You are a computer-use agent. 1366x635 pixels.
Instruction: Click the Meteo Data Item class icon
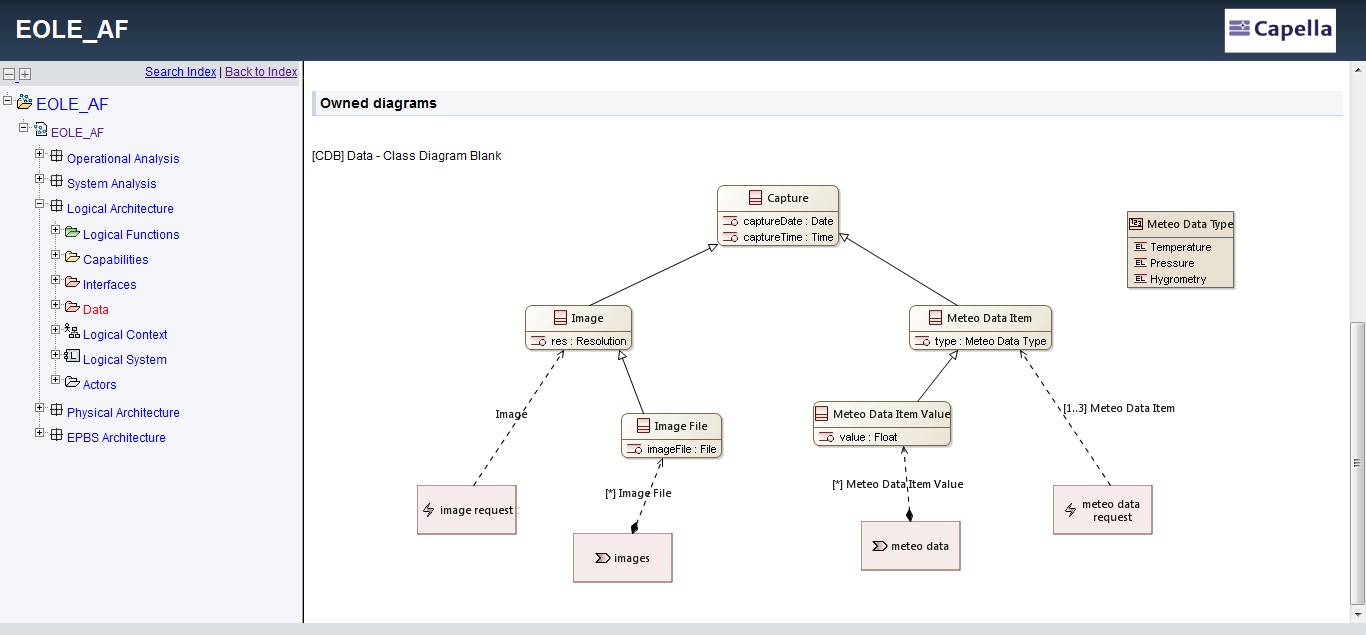coord(935,318)
